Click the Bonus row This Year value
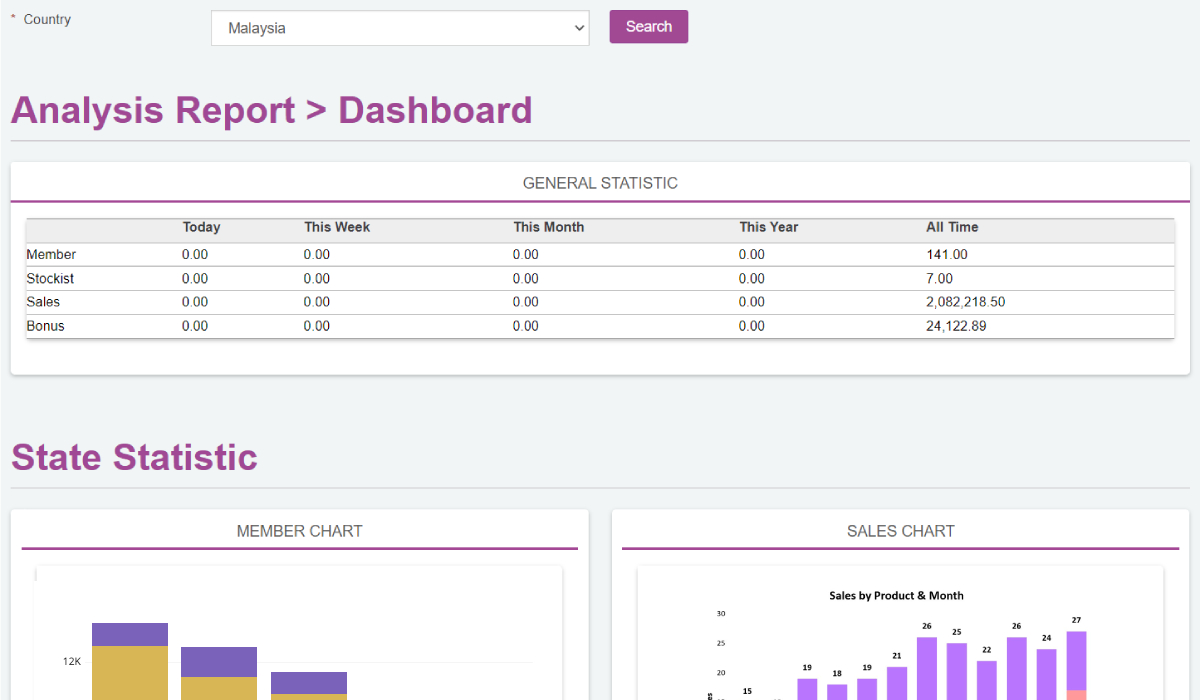The width and height of the screenshot is (1200, 700). point(752,326)
